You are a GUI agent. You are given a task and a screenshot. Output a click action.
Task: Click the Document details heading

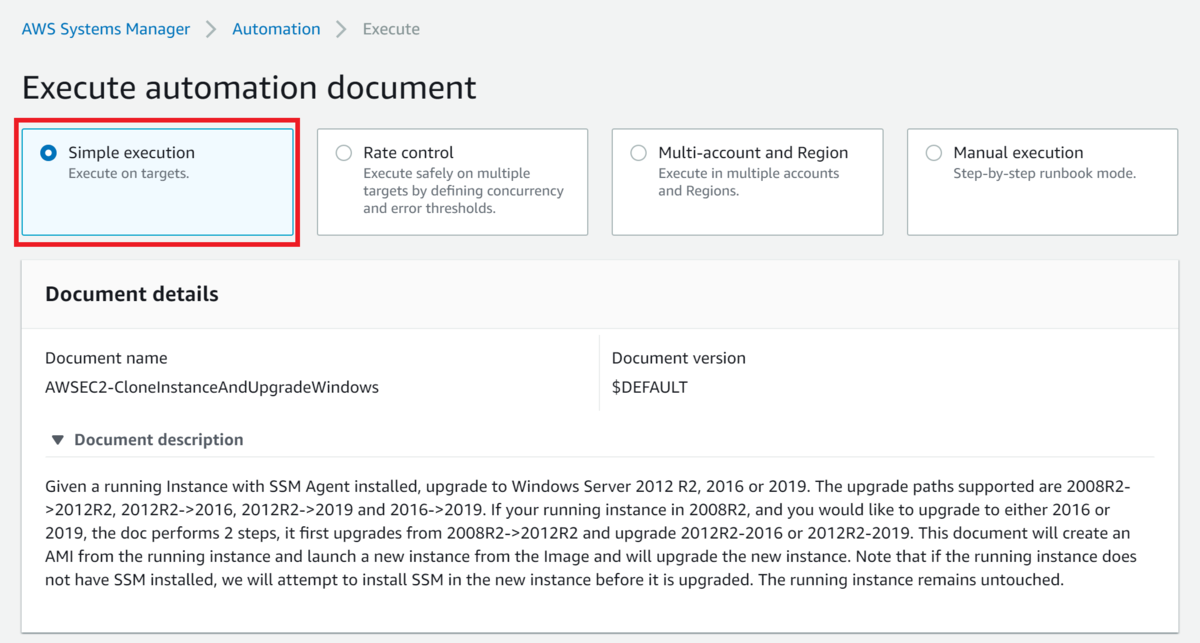pyautogui.click(x=132, y=294)
